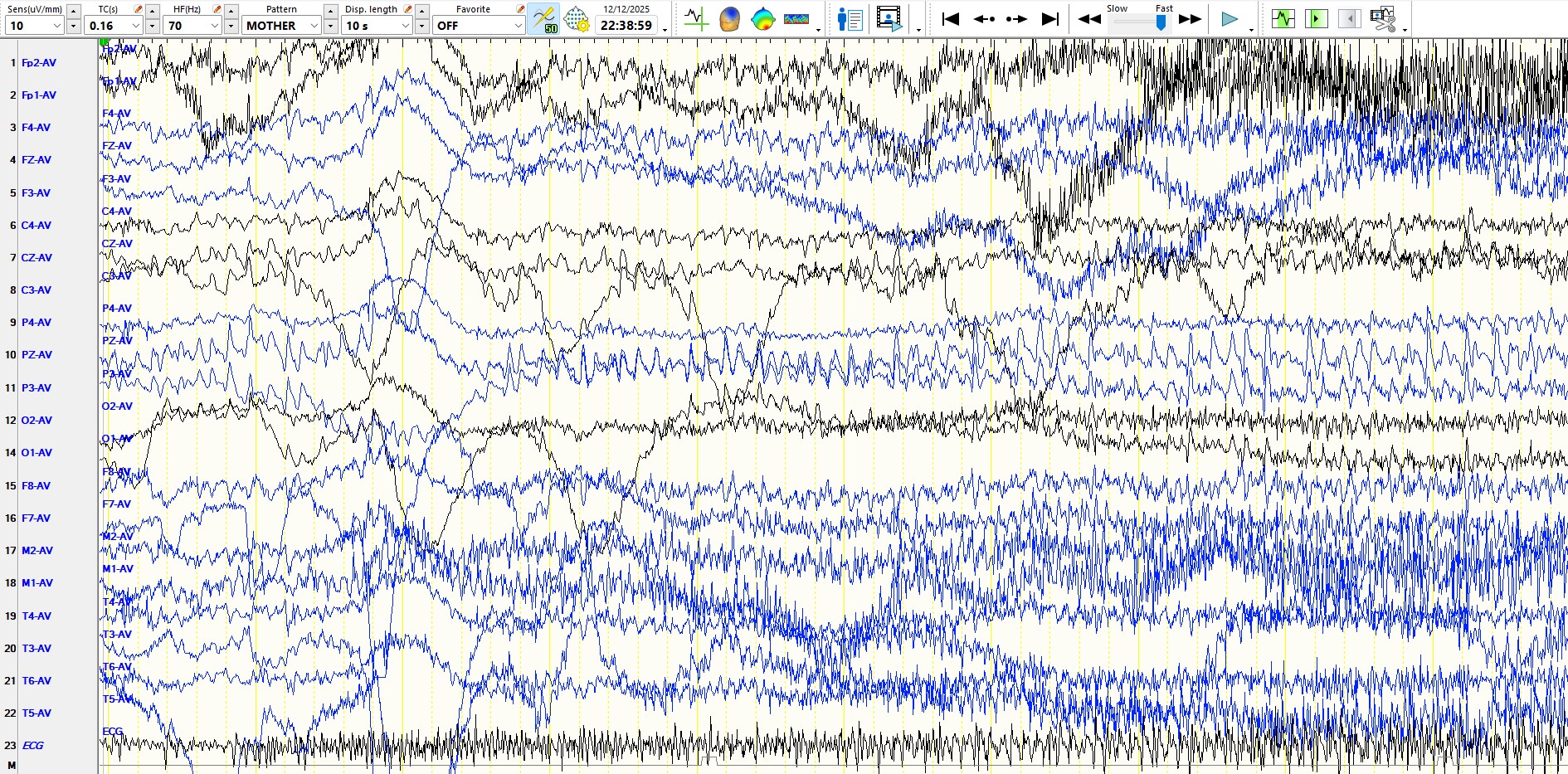Expand playback options arrow next to play button
Screen dimensions: 1568x774
tap(1251, 30)
